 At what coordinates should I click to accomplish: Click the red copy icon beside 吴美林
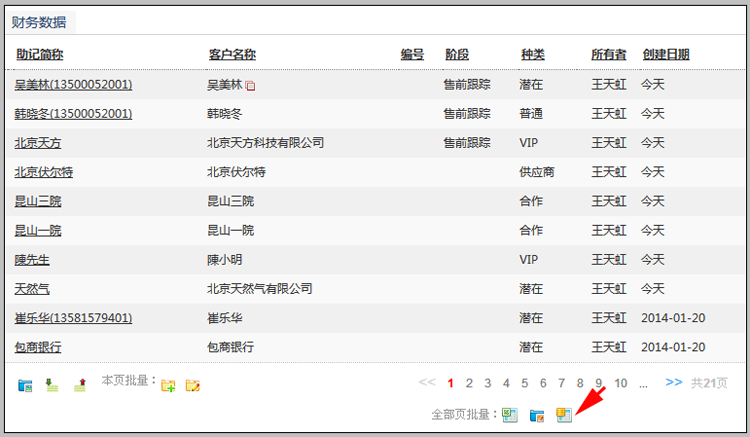pos(250,86)
